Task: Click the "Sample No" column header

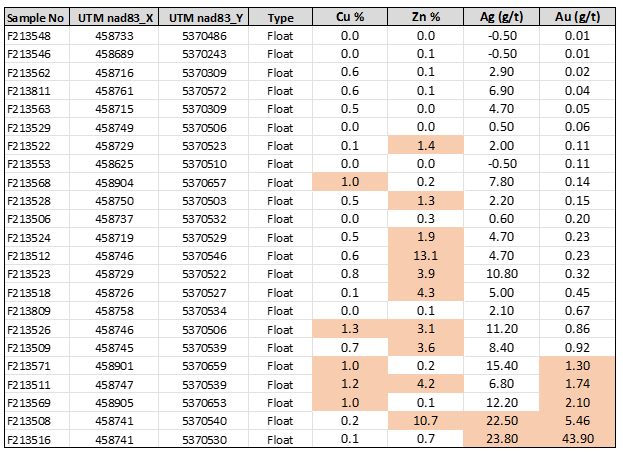Action: pos(36,18)
